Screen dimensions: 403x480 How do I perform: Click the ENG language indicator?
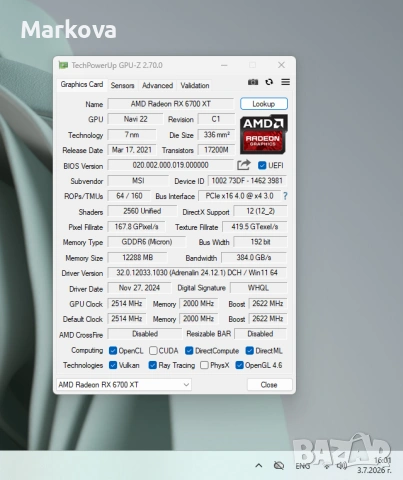[303, 466]
